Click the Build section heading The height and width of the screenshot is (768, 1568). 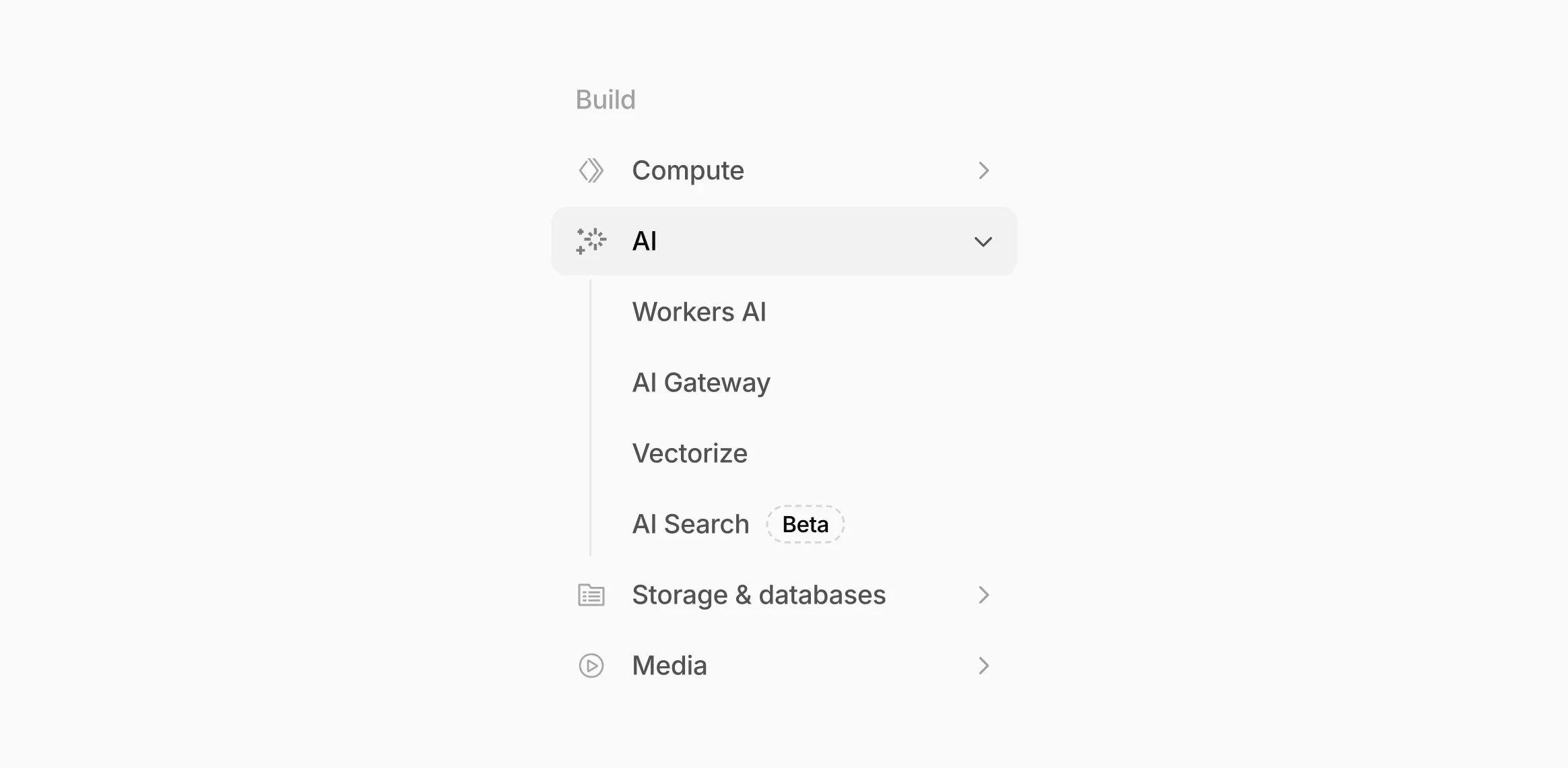pyautogui.click(x=605, y=99)
